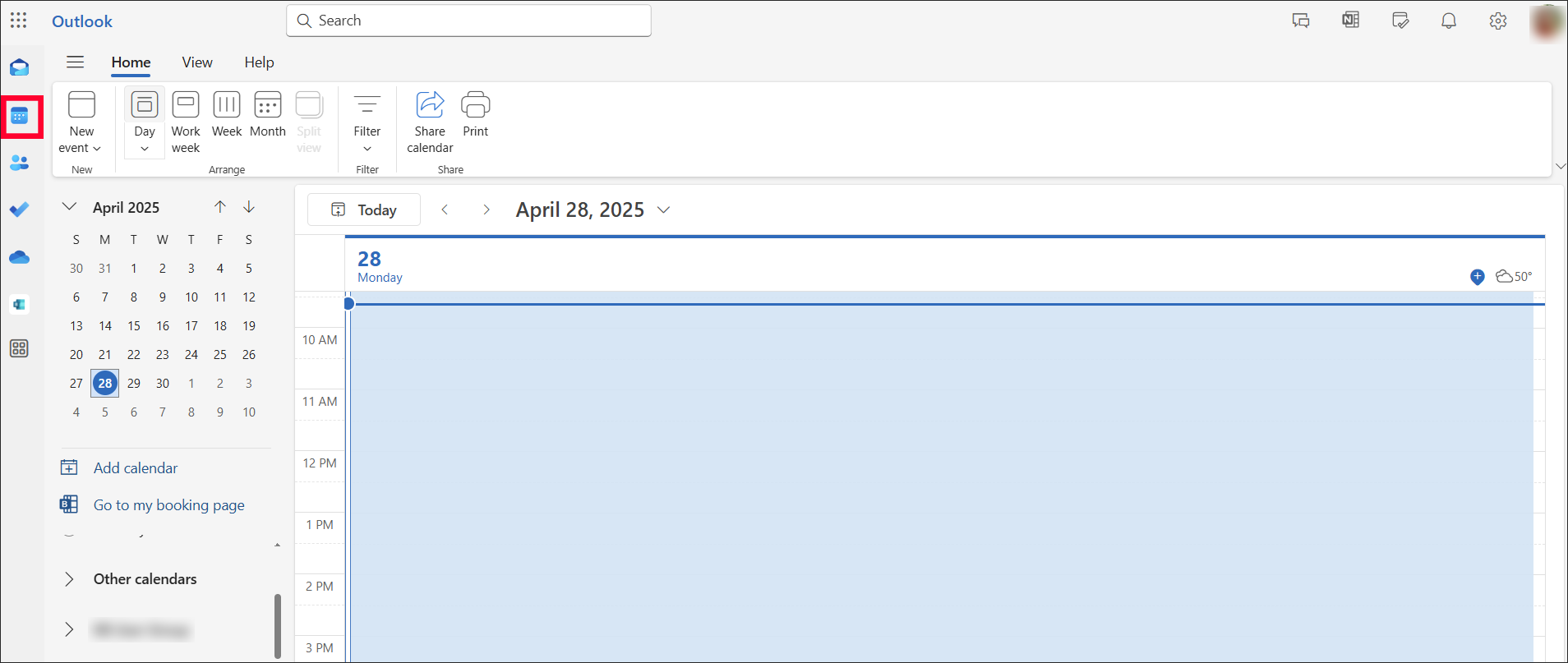Open OneDrive from the left rail
This screenshot has height=663, width=1568.
[19, 257]
